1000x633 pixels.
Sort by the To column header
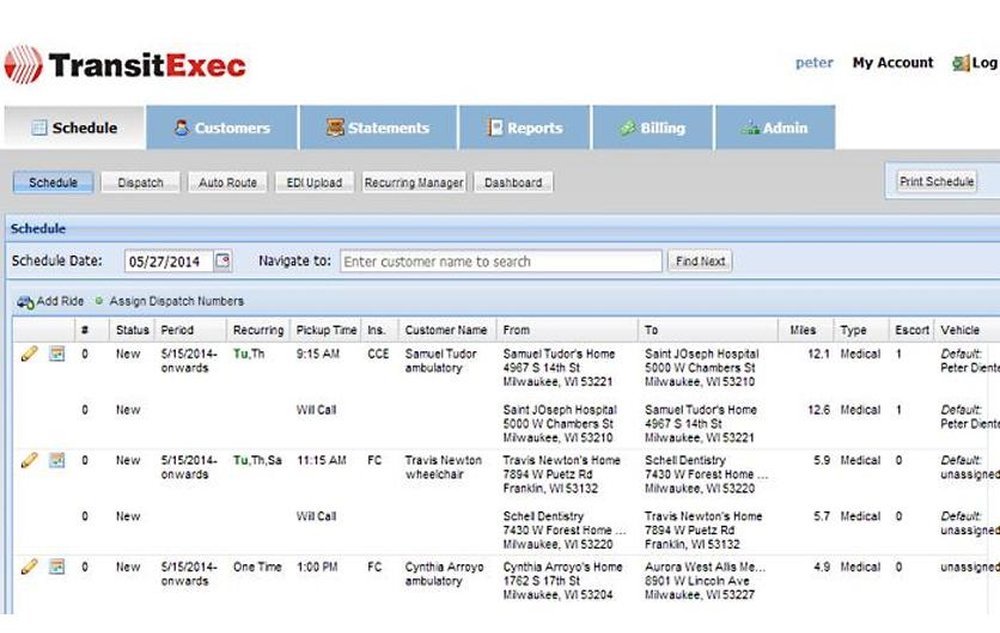[x=708, y=330]
